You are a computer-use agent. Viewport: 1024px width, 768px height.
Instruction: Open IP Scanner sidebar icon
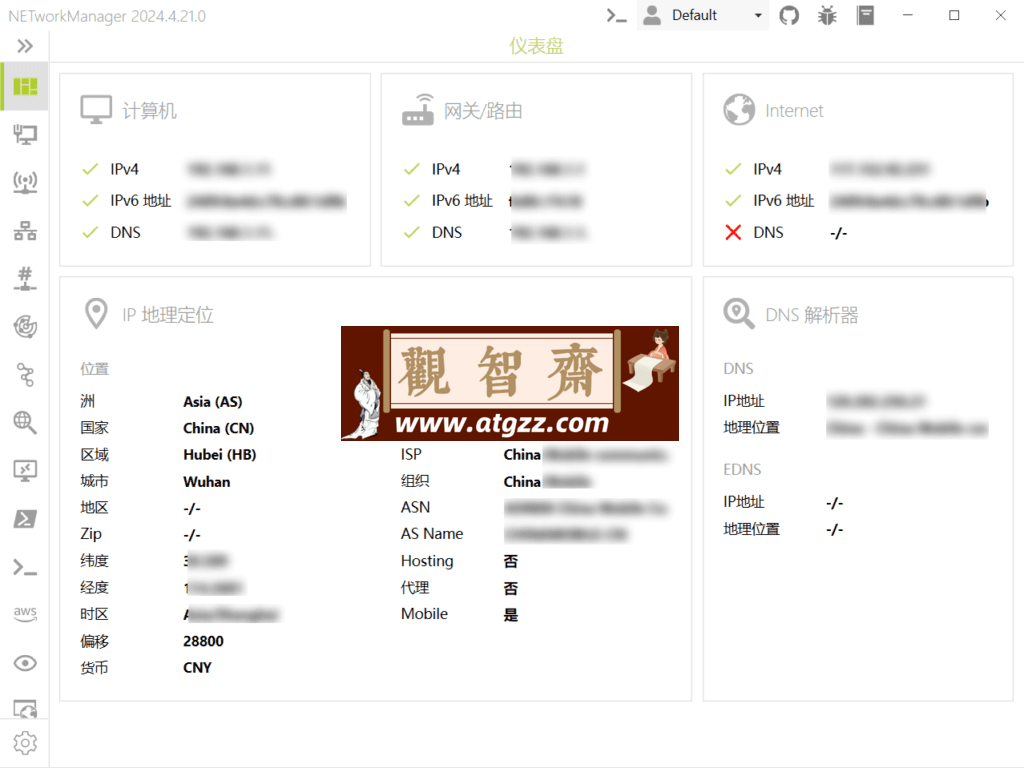[25, 231]
